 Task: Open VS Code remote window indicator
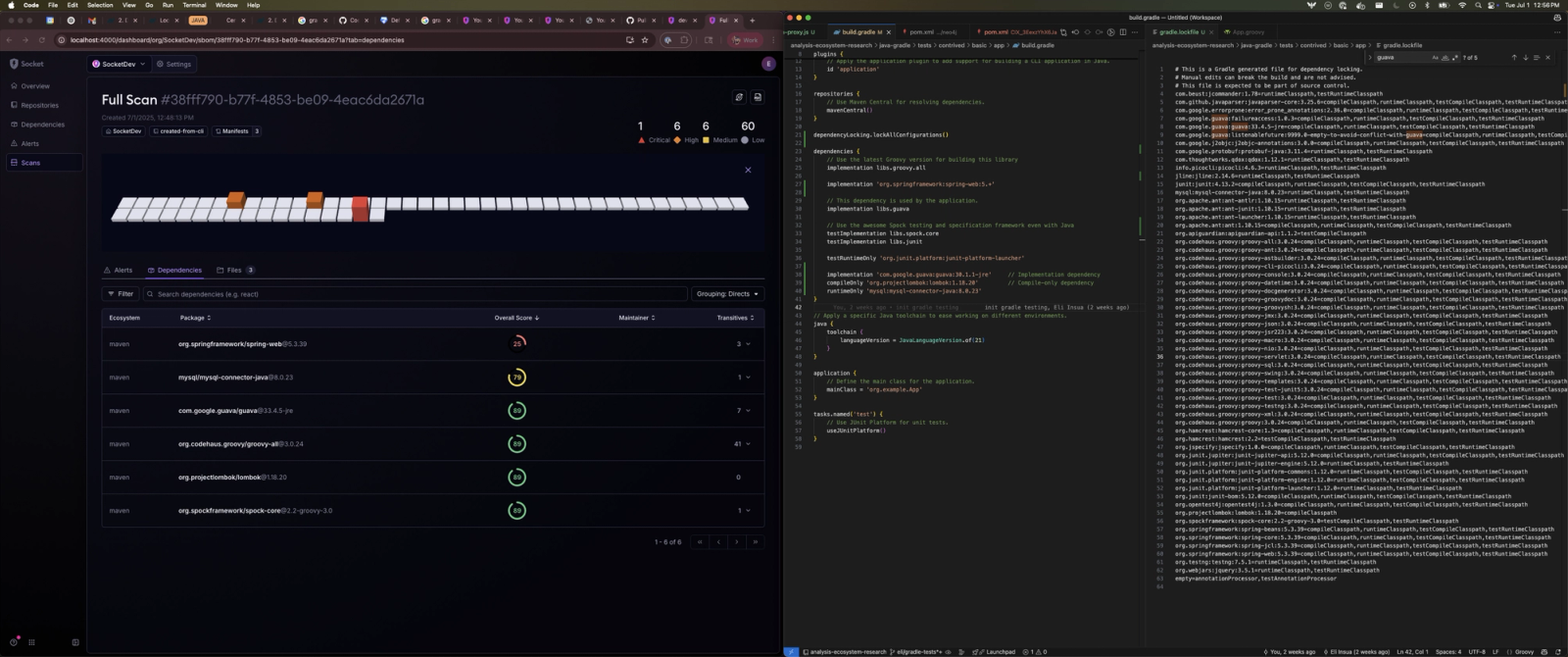[791, 651]
